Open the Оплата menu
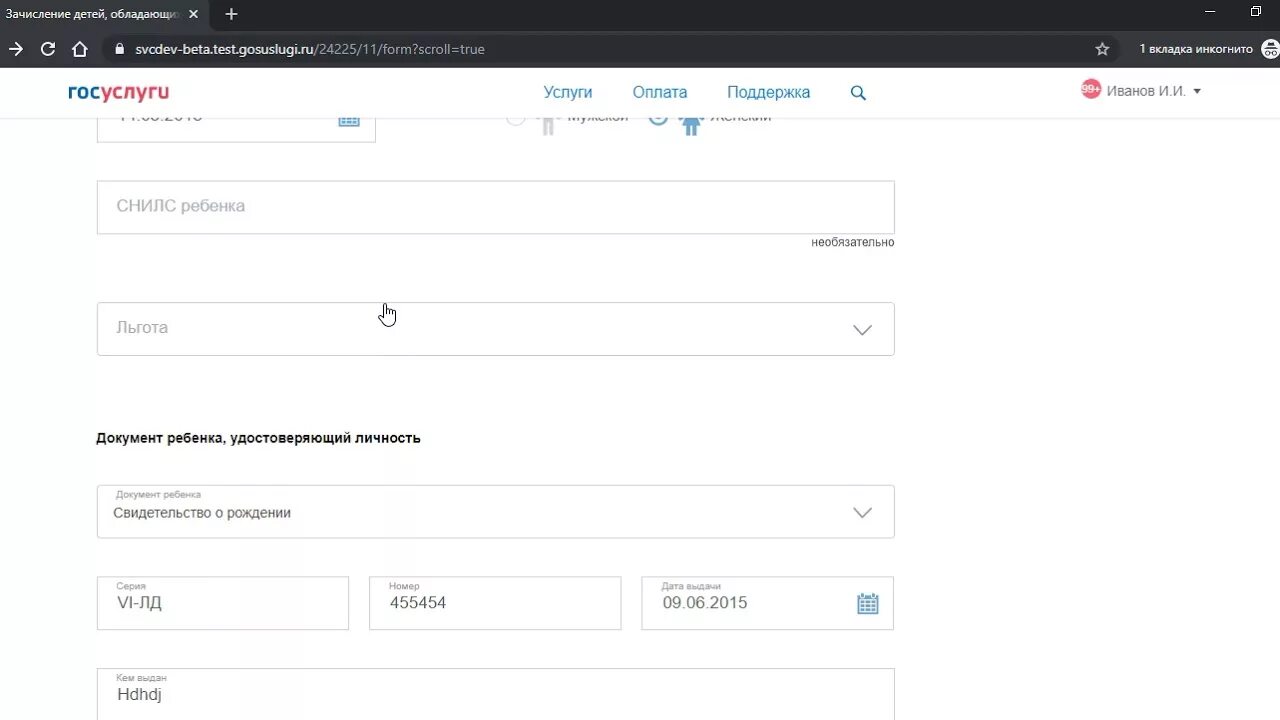 click(x=660, y=92)
